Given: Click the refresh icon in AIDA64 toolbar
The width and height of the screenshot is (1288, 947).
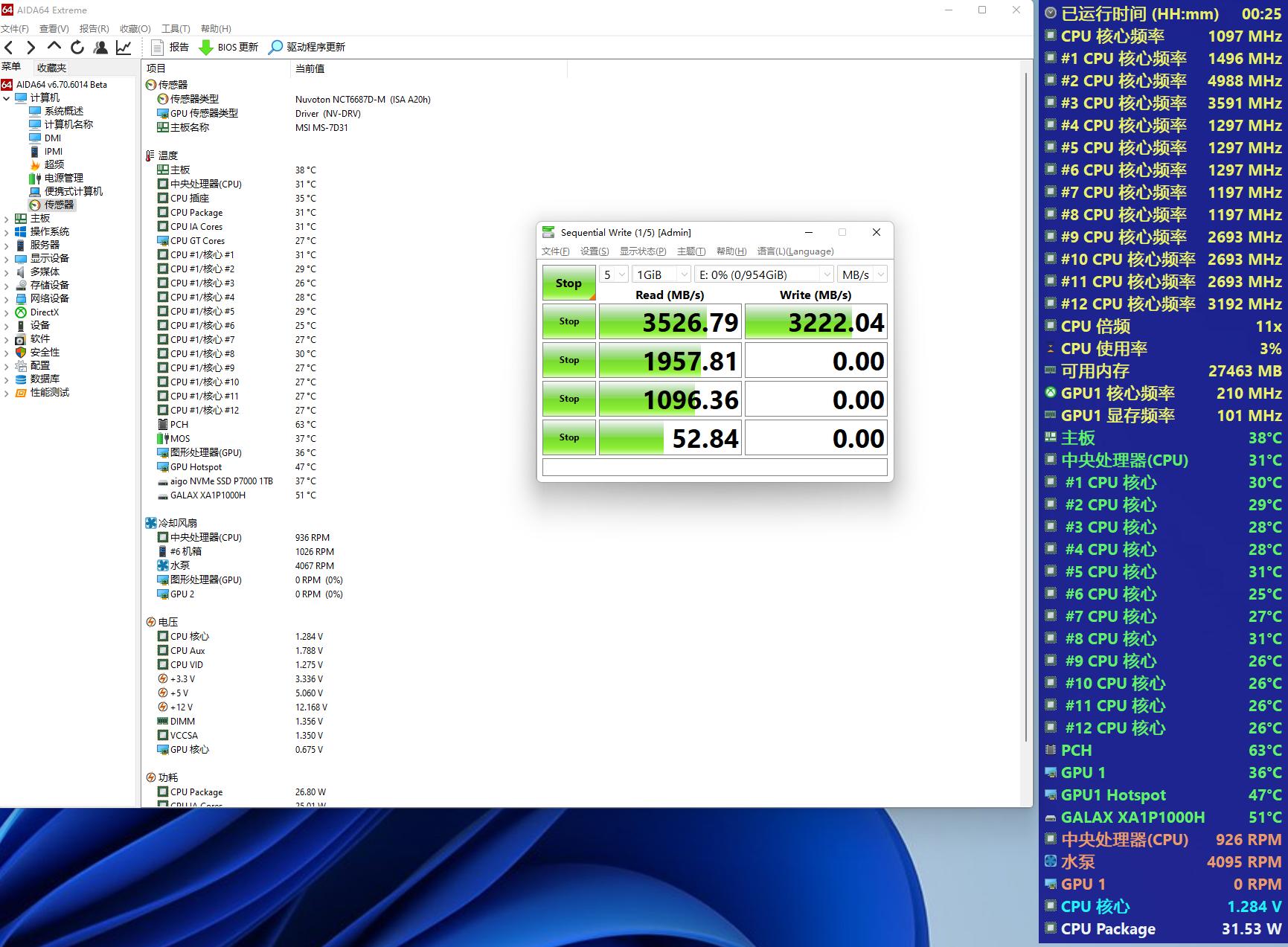Looking at the screenshot, I should [77, 48].
